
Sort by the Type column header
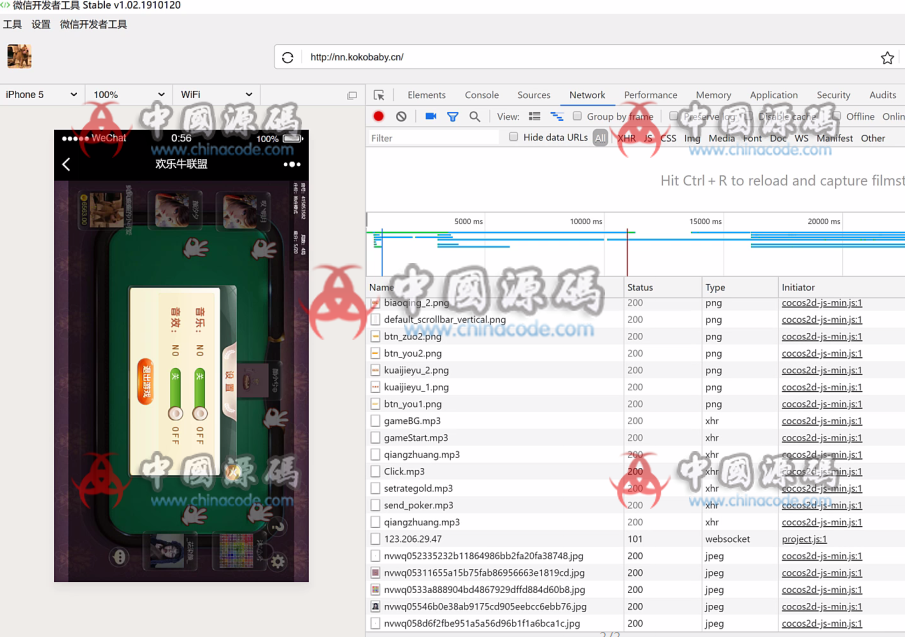click(x=739, y=287)
